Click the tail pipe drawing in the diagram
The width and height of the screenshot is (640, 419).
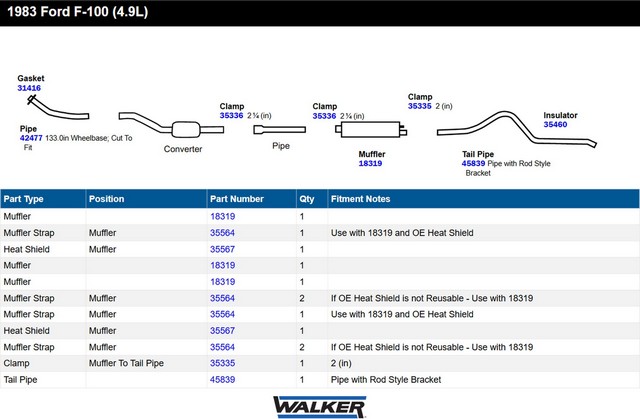[x=517, y=129]
